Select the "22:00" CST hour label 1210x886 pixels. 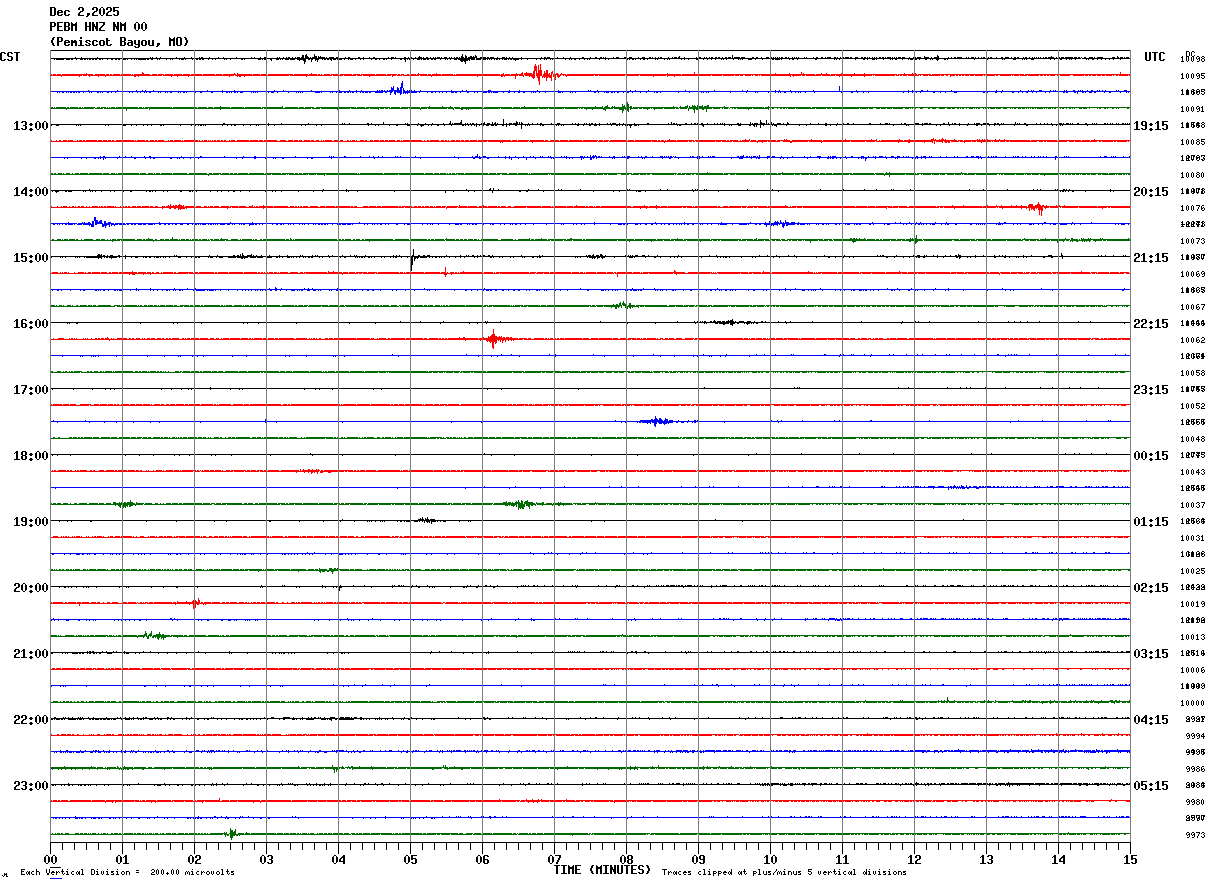tap(30, 719)
